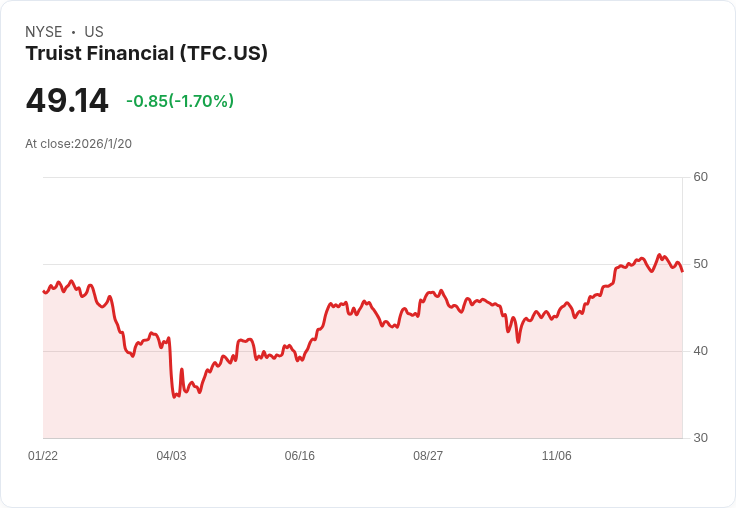This screenshot has width=736, height=508.
Task: Select the 01/22 date on x-axis
Action: point(43,456)
